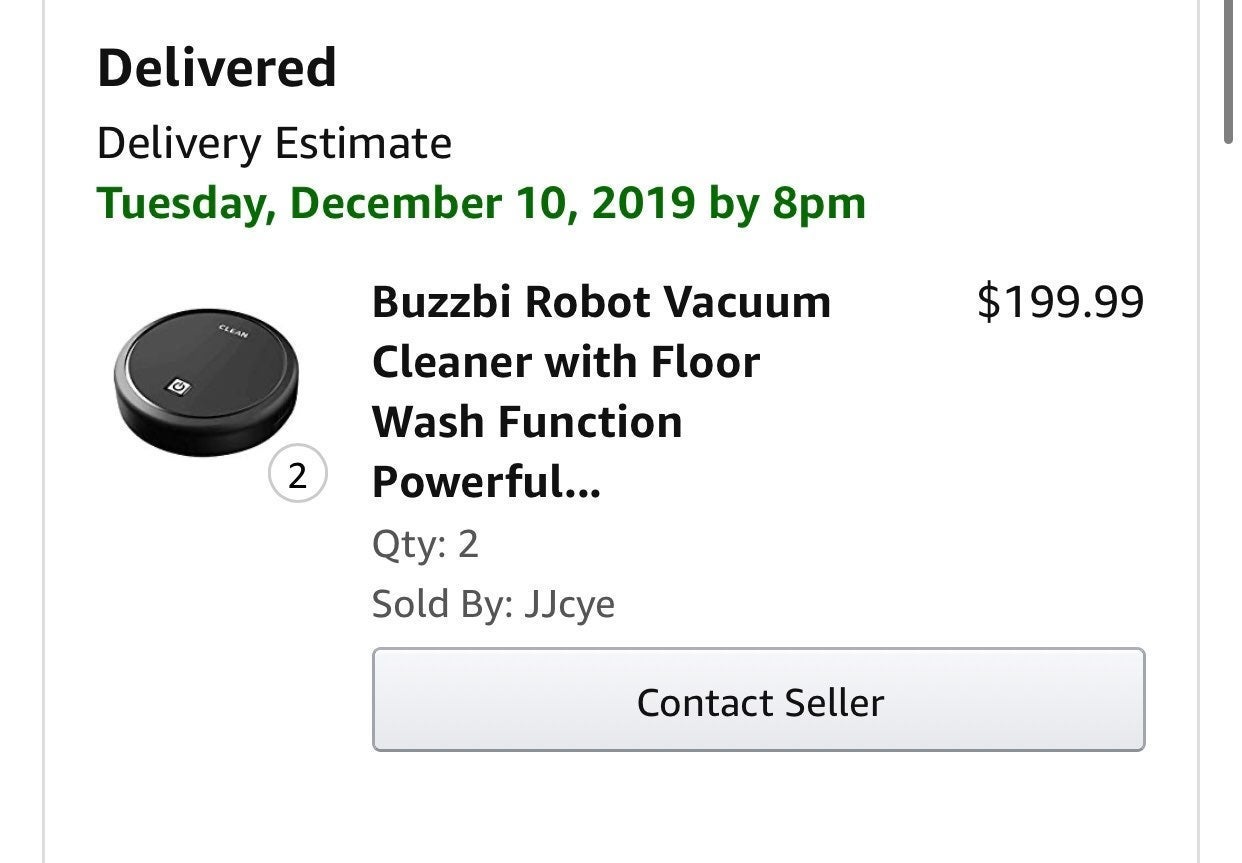Open the robot vacuum product thumbnail
The width and height of the screenshot is (1242, 863).
point(206,382)
